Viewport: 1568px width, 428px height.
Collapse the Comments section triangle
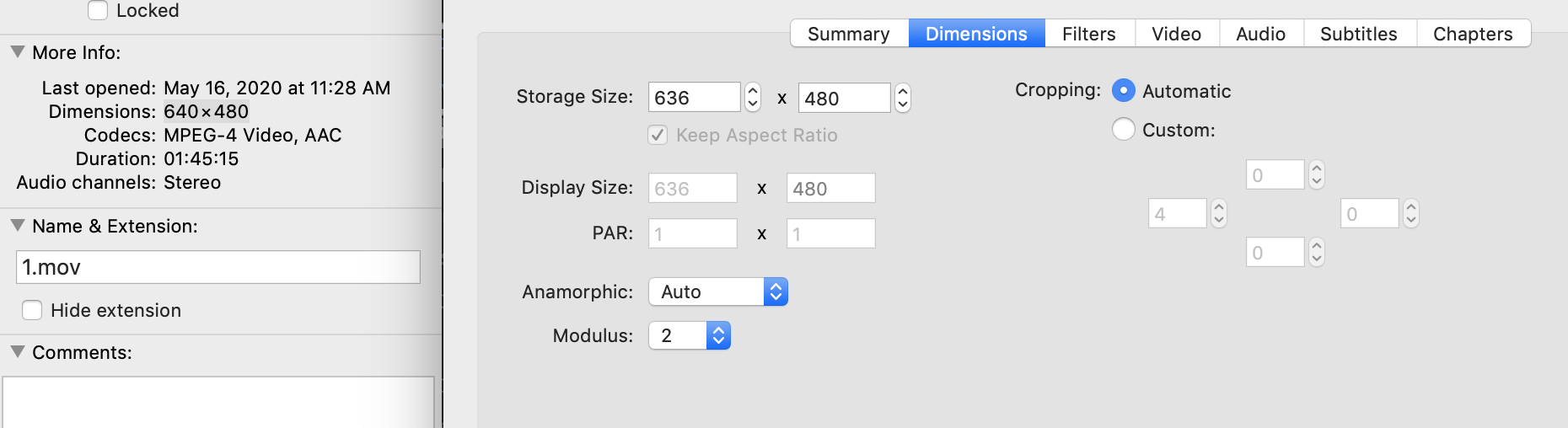17,352
